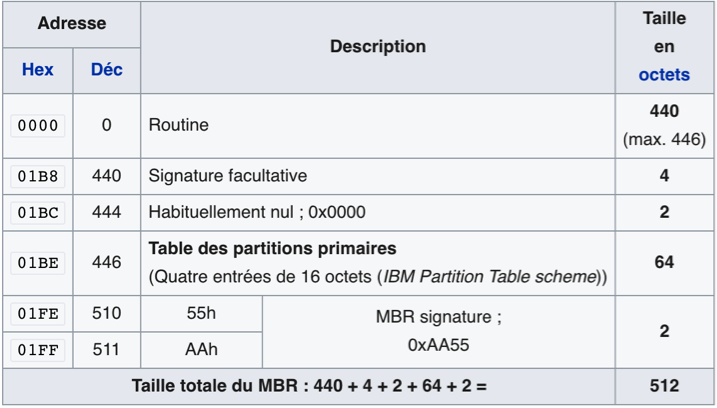This screenshot has height=408, width=717.
Task: Follow the "octets" link in size header
Action: [x=664, y=75]
